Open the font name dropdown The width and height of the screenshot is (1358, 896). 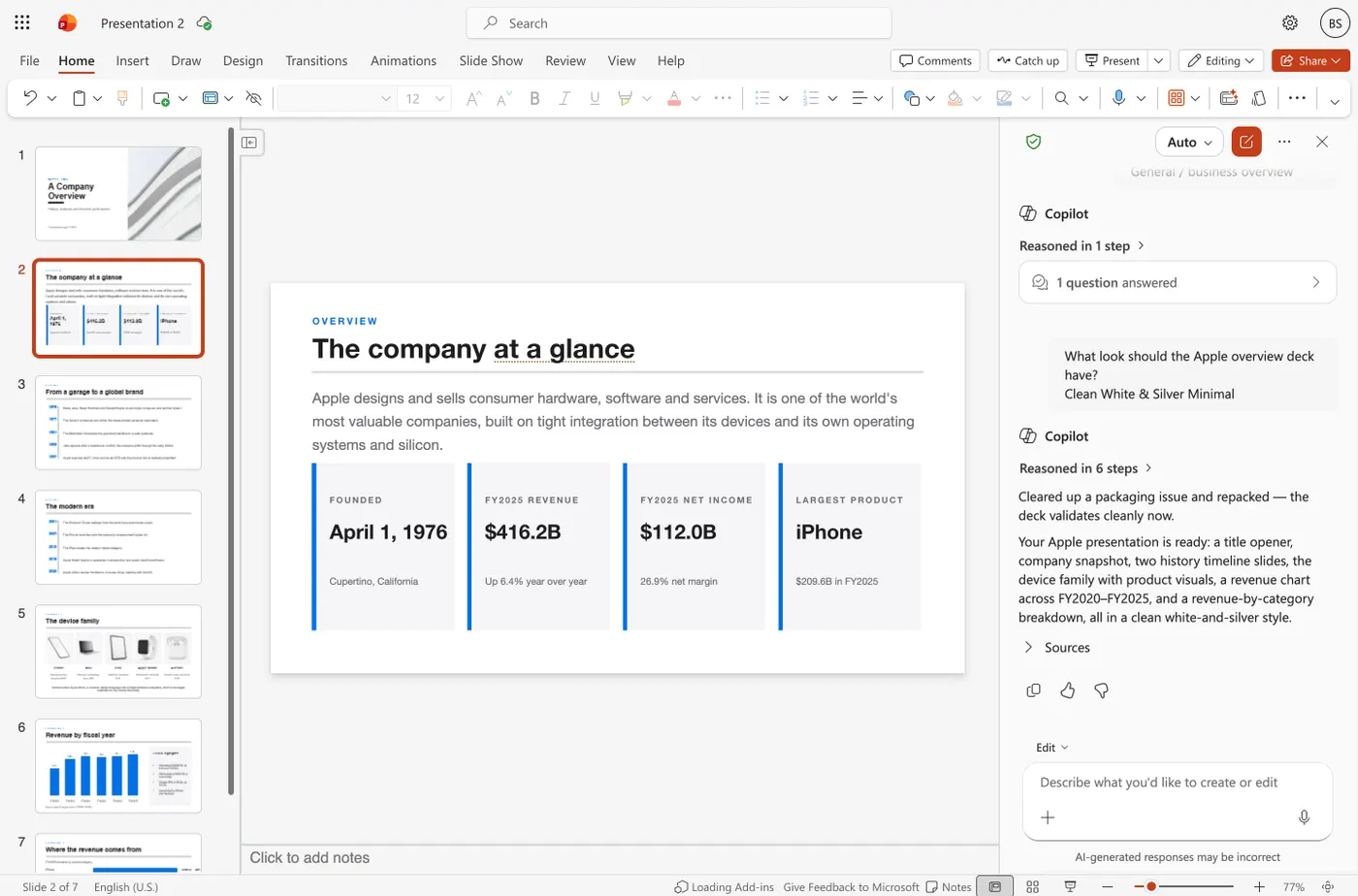[385, 98]
